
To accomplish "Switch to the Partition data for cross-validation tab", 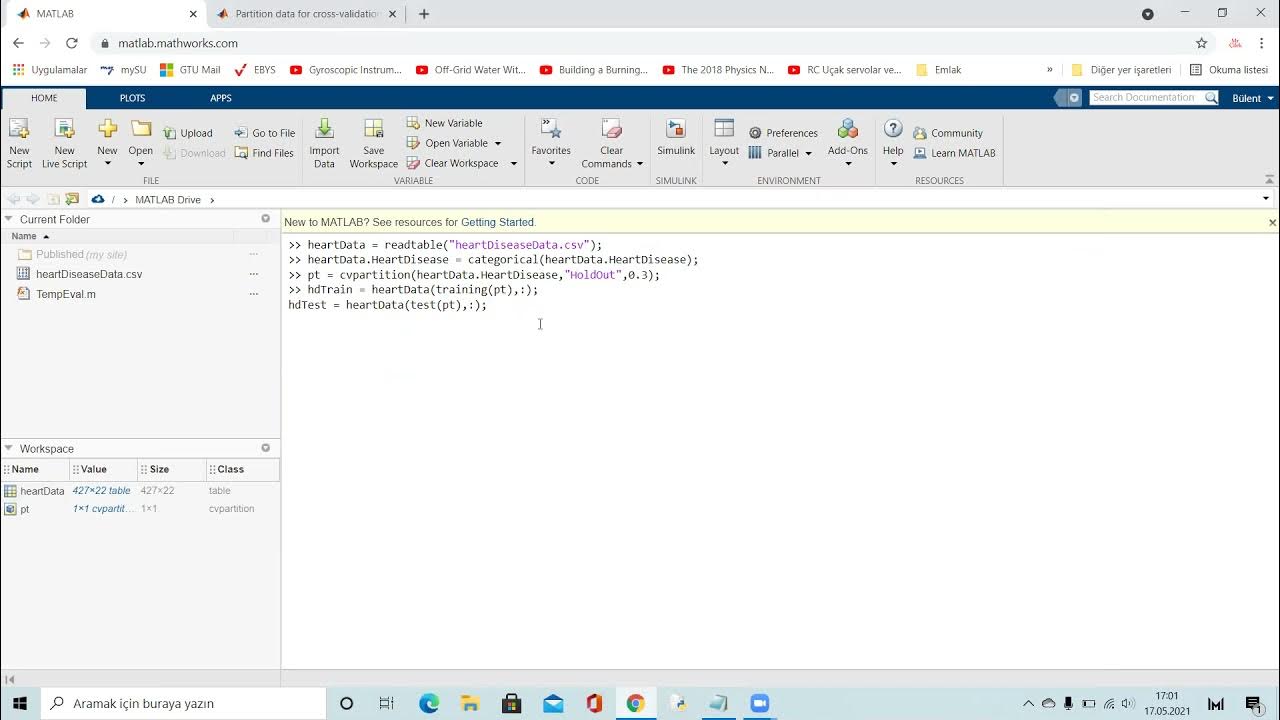I will [305, 14].
